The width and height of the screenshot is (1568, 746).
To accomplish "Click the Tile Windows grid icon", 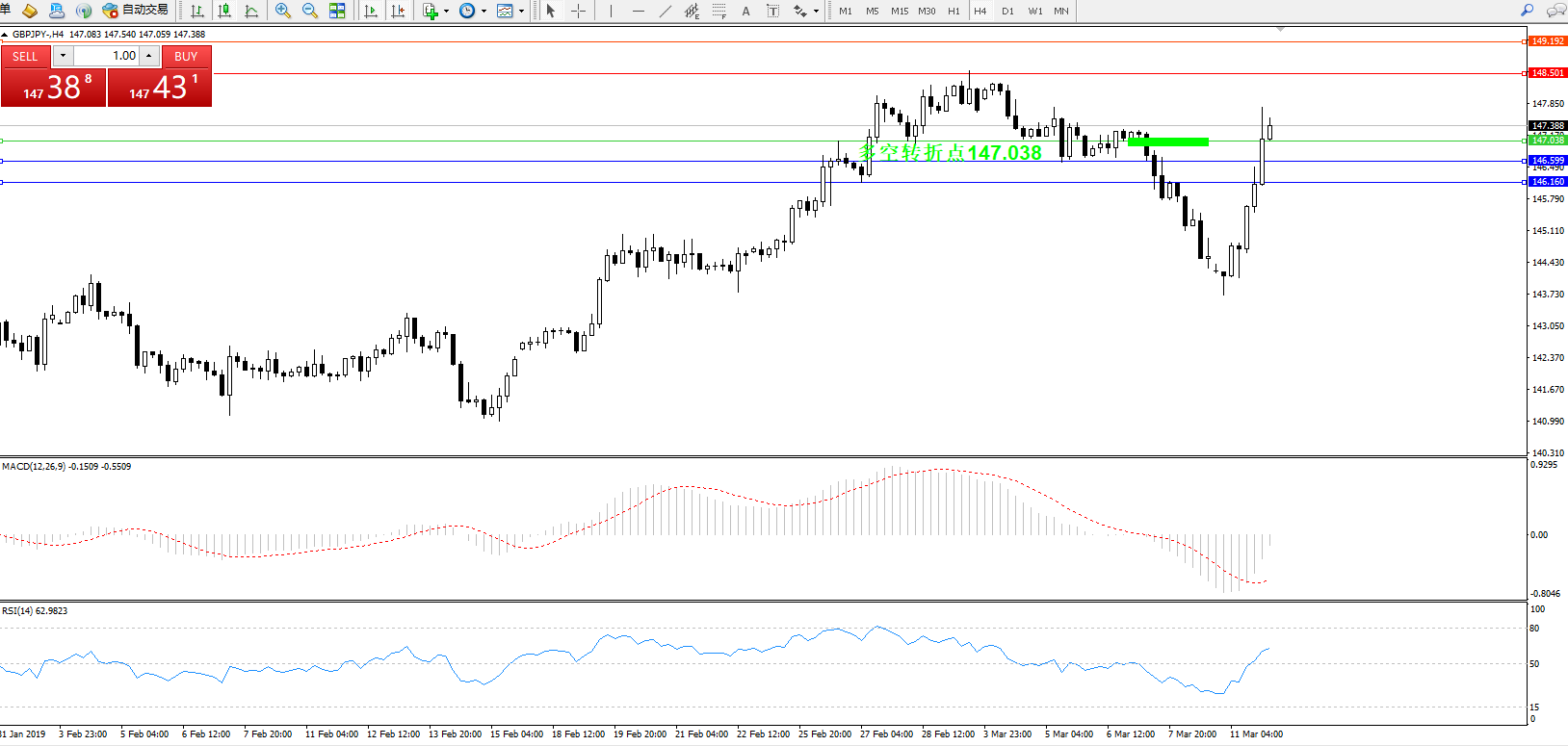I will [337, 11].
